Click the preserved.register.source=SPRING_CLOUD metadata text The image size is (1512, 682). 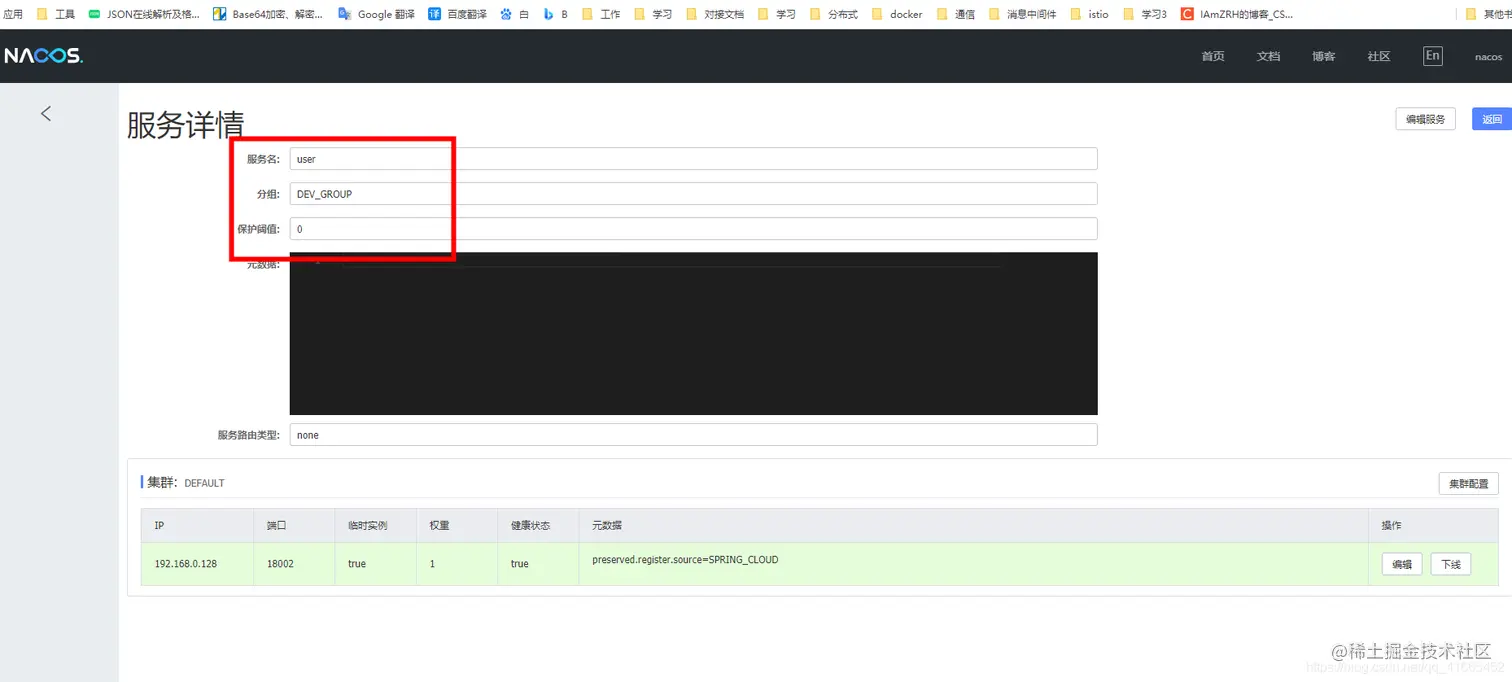[685, 560]
